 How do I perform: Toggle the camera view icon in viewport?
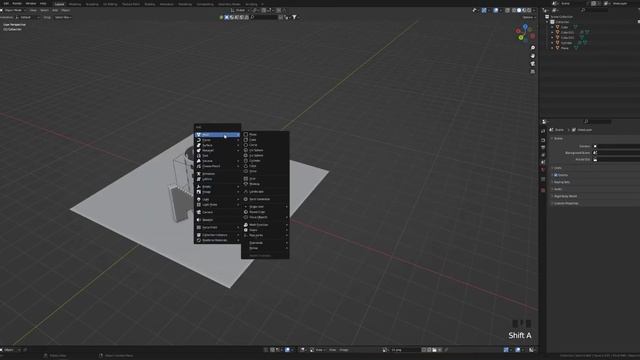(533, 64)
